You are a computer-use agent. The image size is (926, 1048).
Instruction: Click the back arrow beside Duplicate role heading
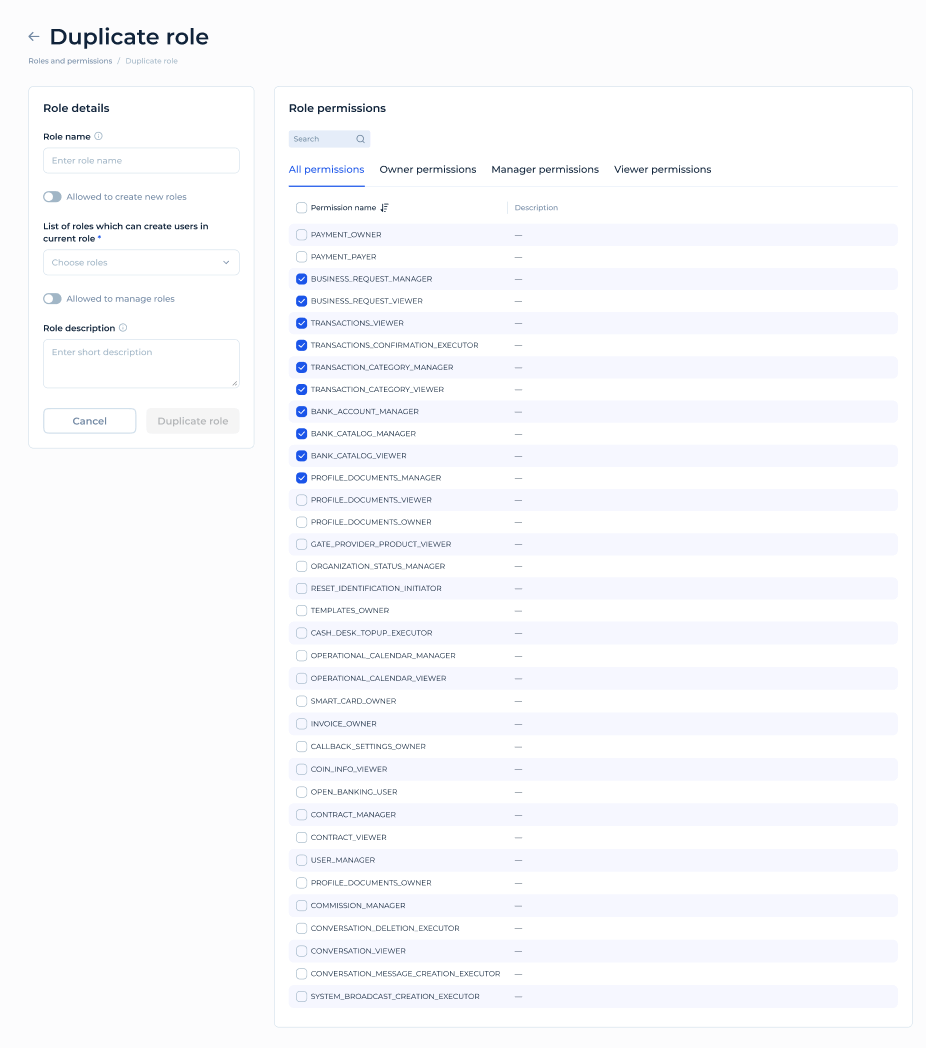click(x=33, y=36)
